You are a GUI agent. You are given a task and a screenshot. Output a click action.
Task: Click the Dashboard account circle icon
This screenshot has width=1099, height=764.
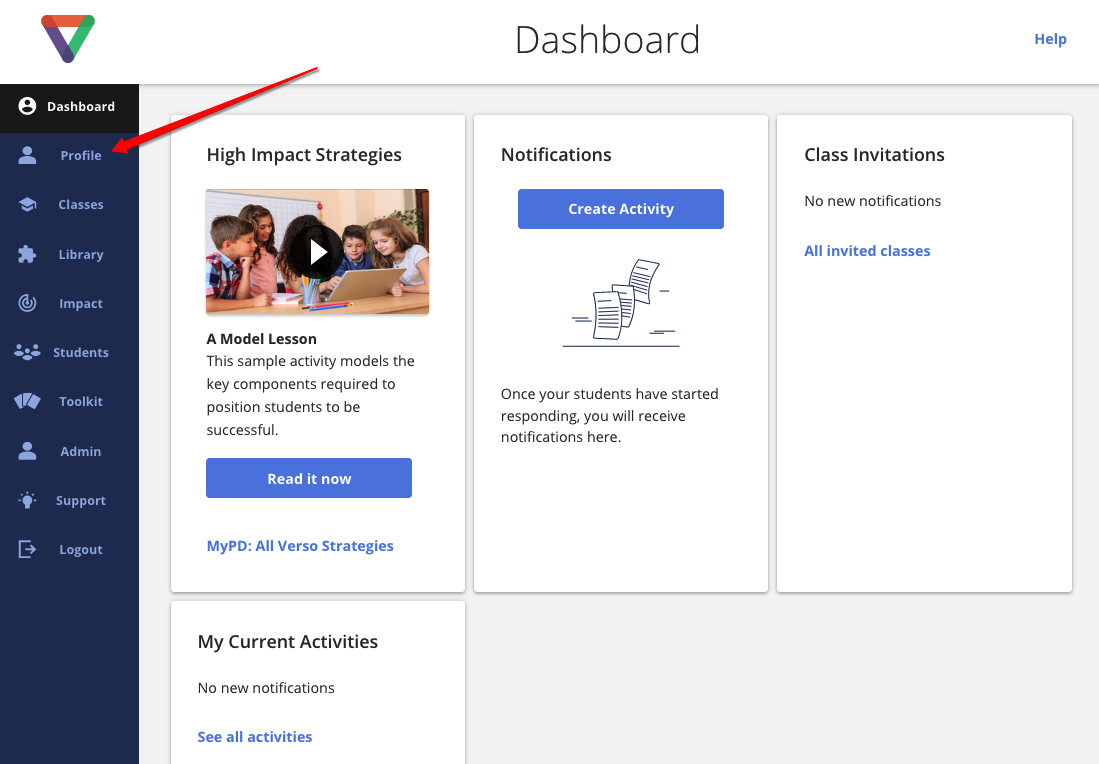(27, 106)
